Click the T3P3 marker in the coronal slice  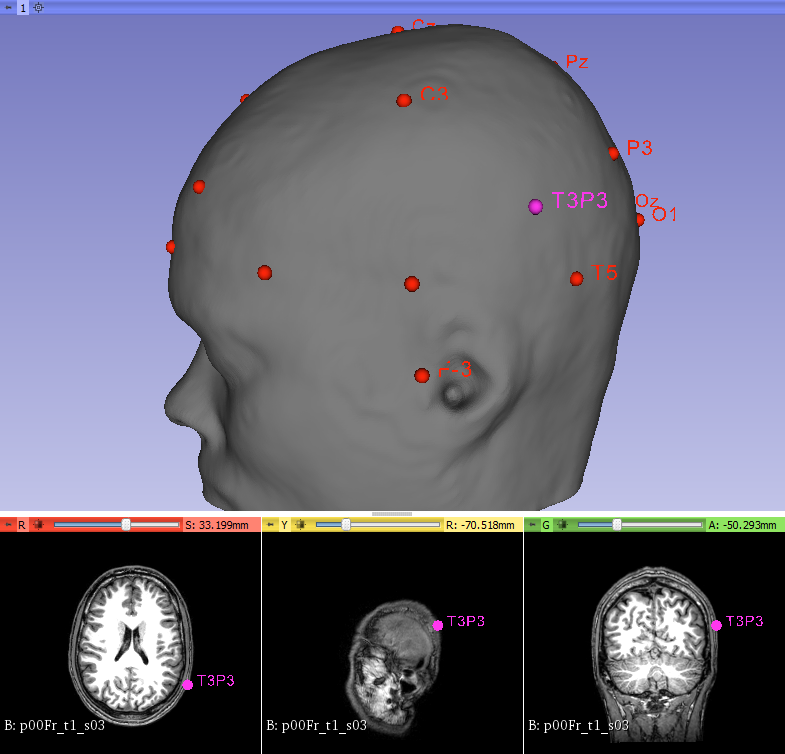(716, 626)
